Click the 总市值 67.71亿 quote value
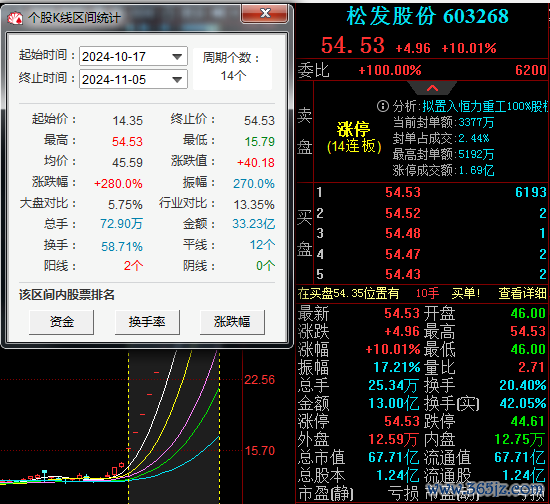This screenshot has width=550, height=504. click(394, 457)
